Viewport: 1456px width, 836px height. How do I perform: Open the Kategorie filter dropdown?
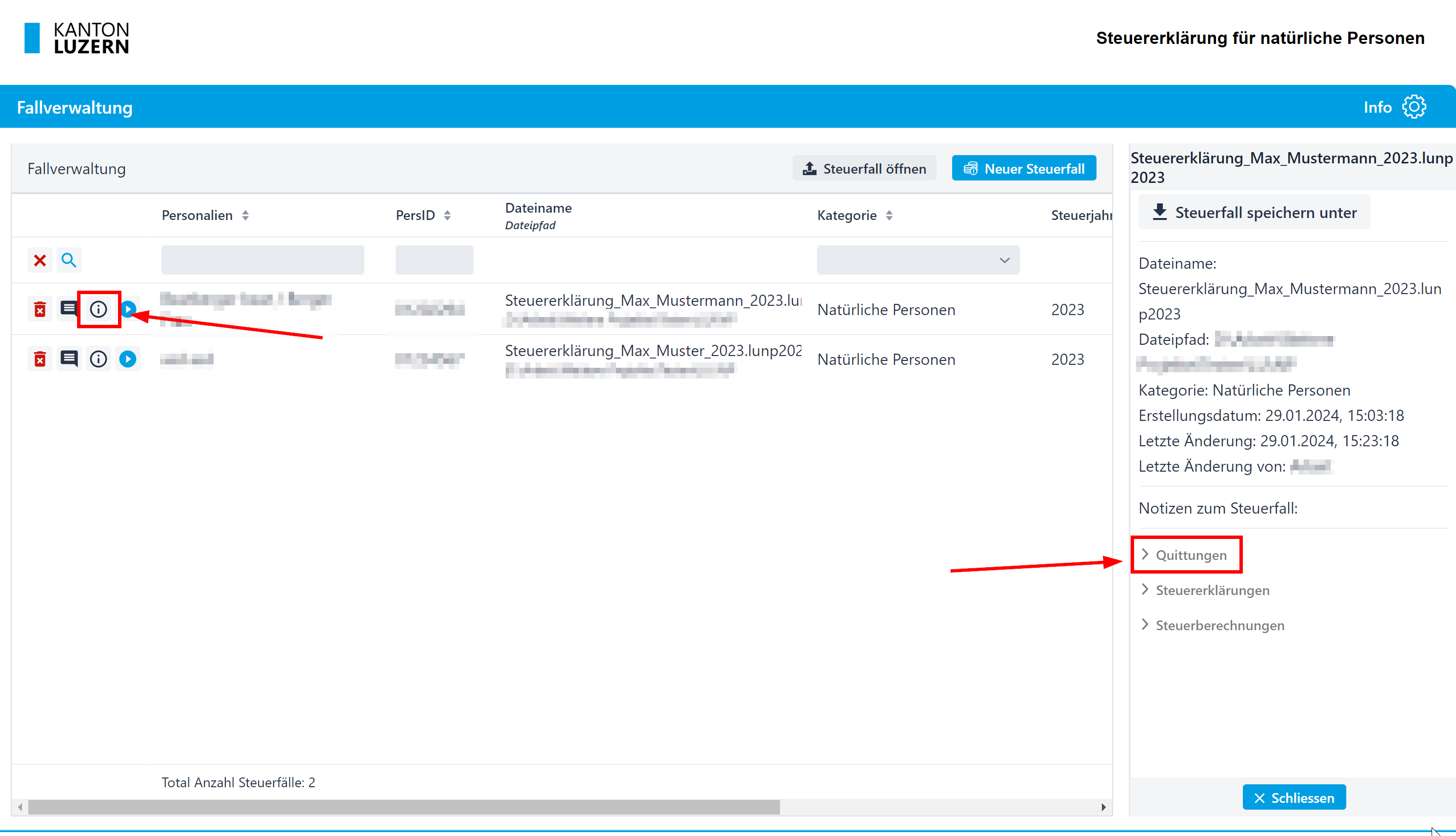(917, 260)
